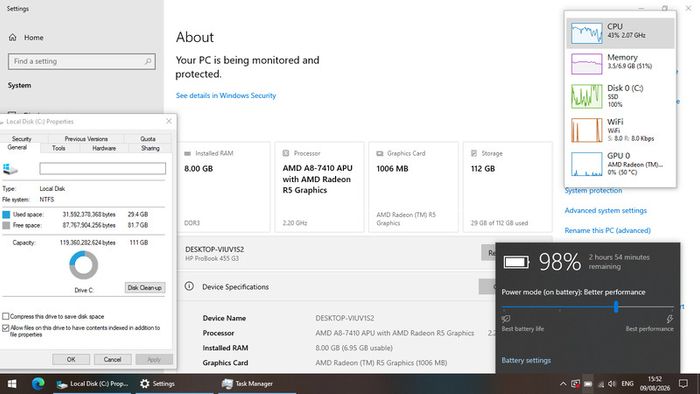
Task: Confirm with OK in disk properties
Action: pyautogui.click(x=71, y=359)
